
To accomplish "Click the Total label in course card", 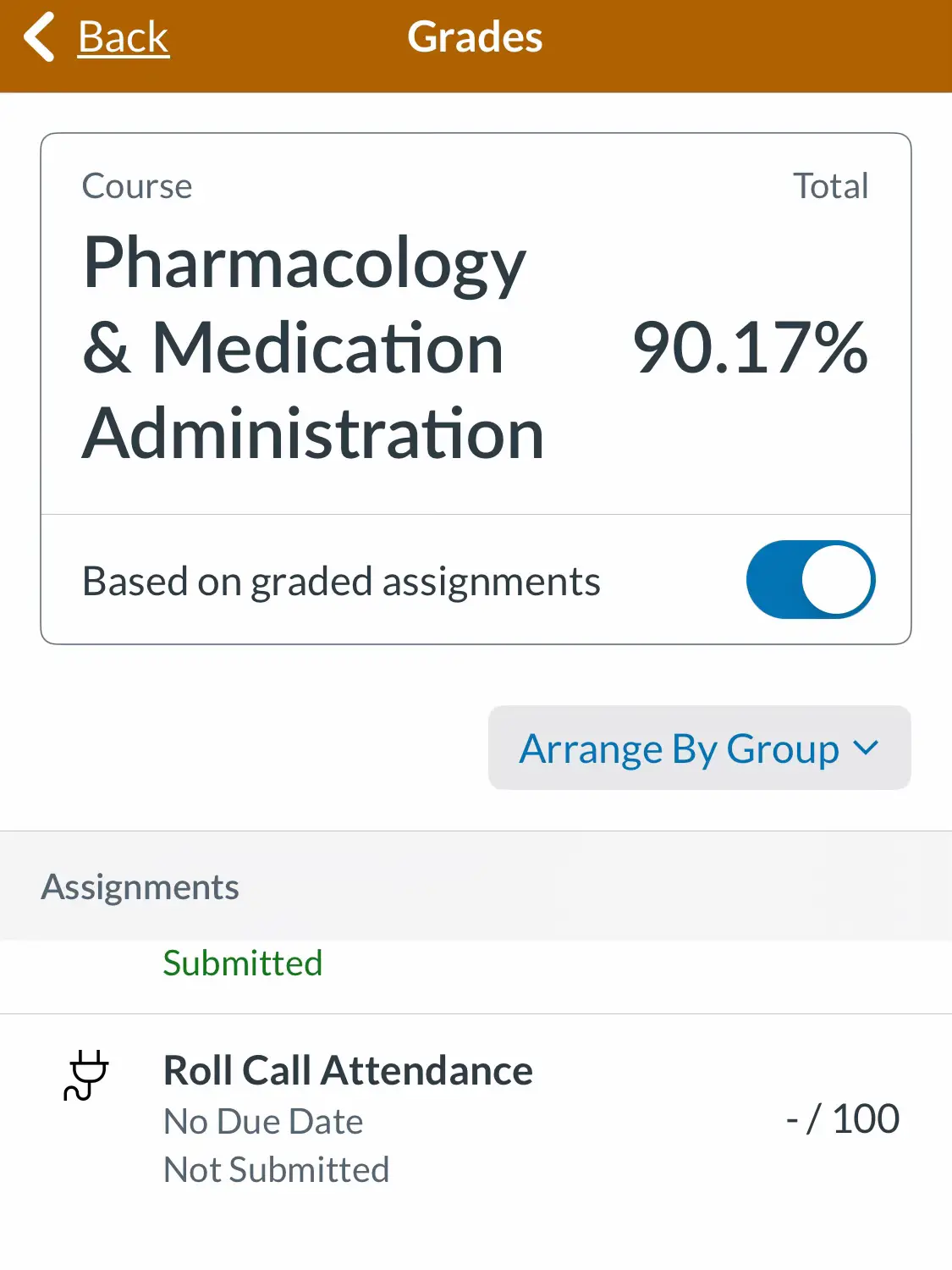I will (830, 186).
